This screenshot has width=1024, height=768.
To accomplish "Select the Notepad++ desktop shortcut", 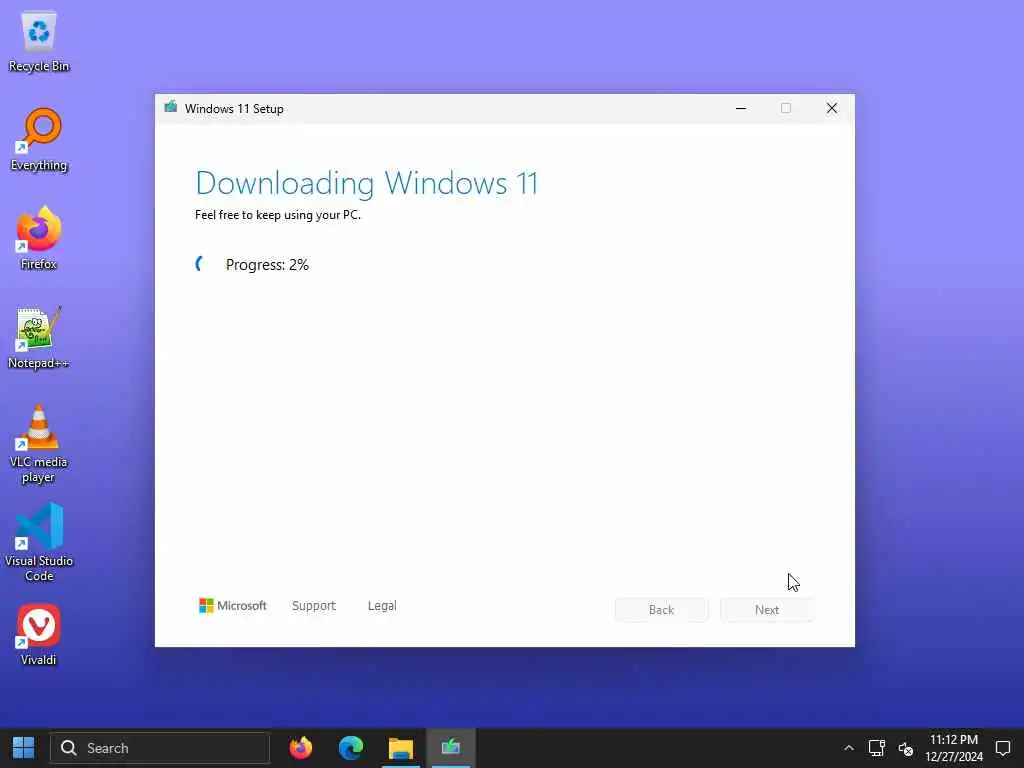I will point(39,338).
